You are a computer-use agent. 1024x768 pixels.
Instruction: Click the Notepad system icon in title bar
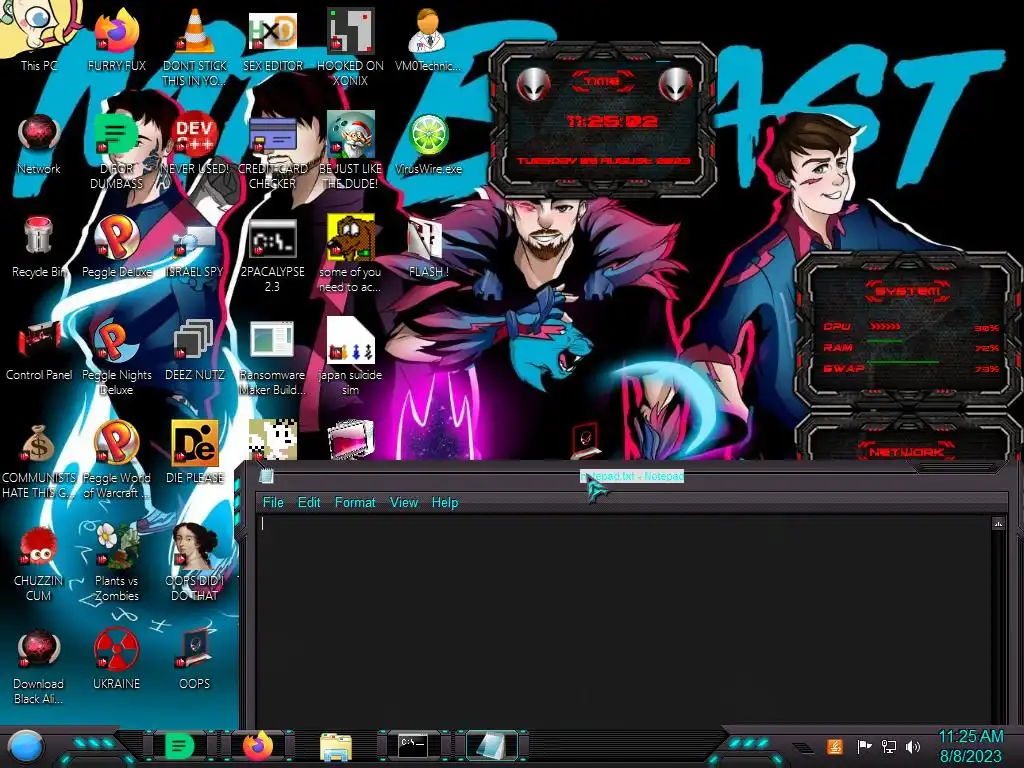coord(266,477)
